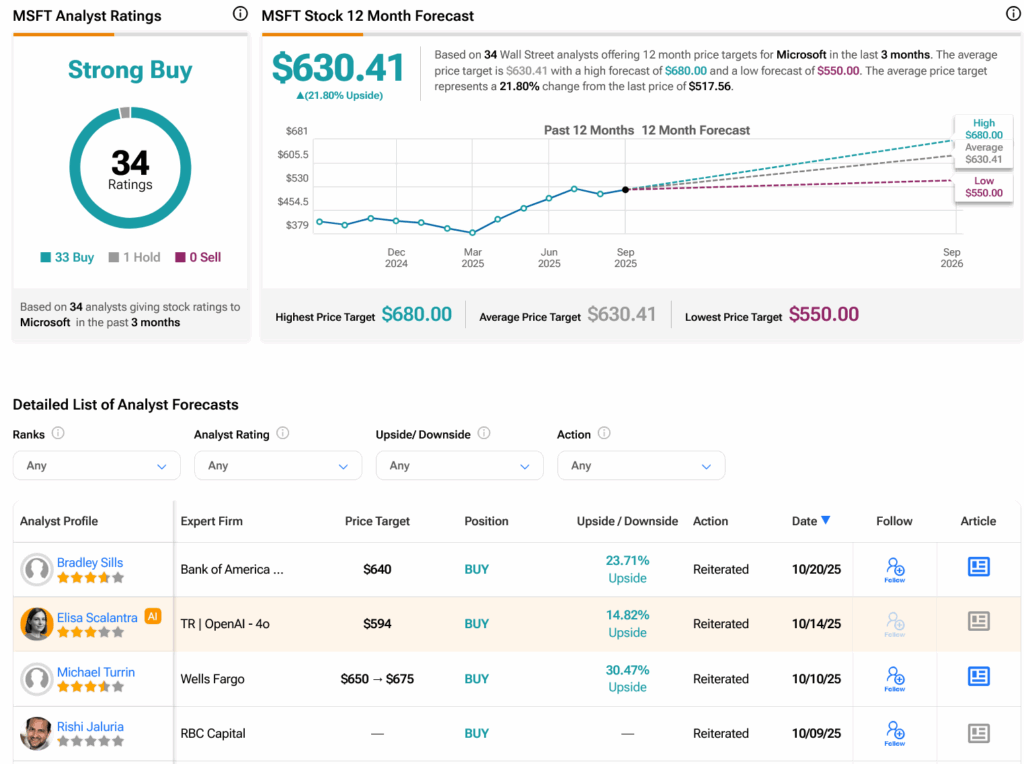Click the info icon next to Upside/Downside
Viewport: 1024px width, 764px height.
point(484,434)
